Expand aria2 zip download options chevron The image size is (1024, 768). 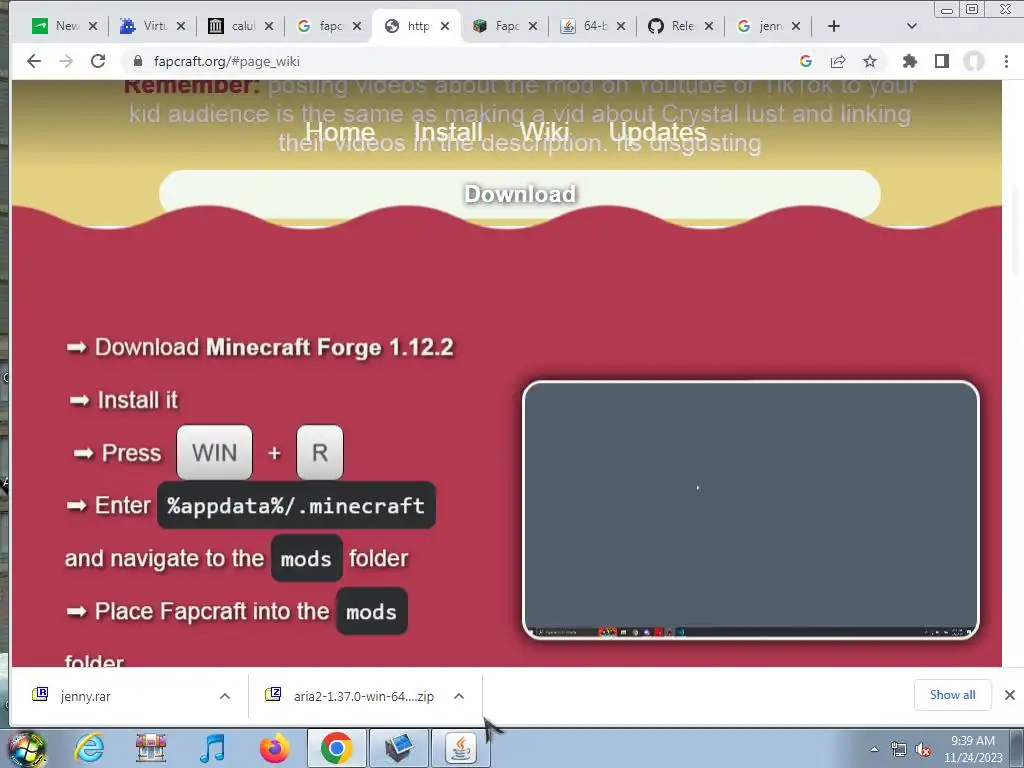click(x=459, y=697)
